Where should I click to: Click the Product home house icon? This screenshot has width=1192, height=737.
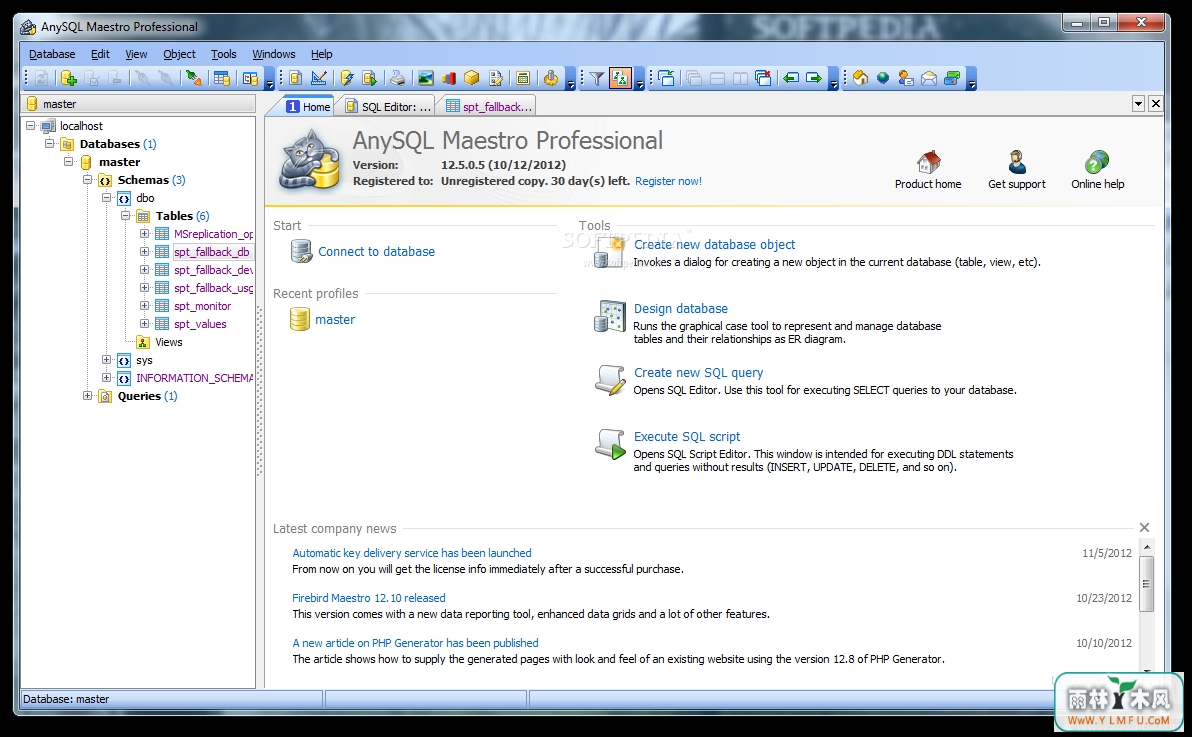[x=928, y=161]
